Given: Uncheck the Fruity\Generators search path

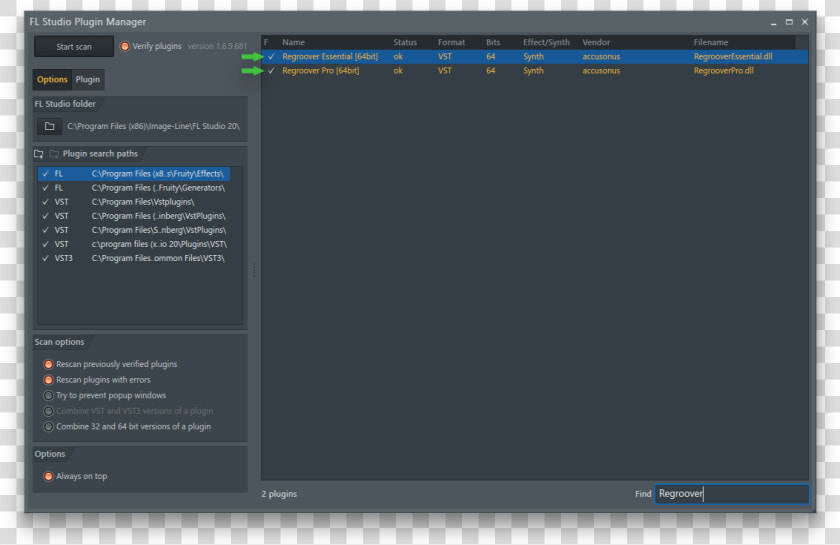Looking at the screenshot, I should point(46,188).
